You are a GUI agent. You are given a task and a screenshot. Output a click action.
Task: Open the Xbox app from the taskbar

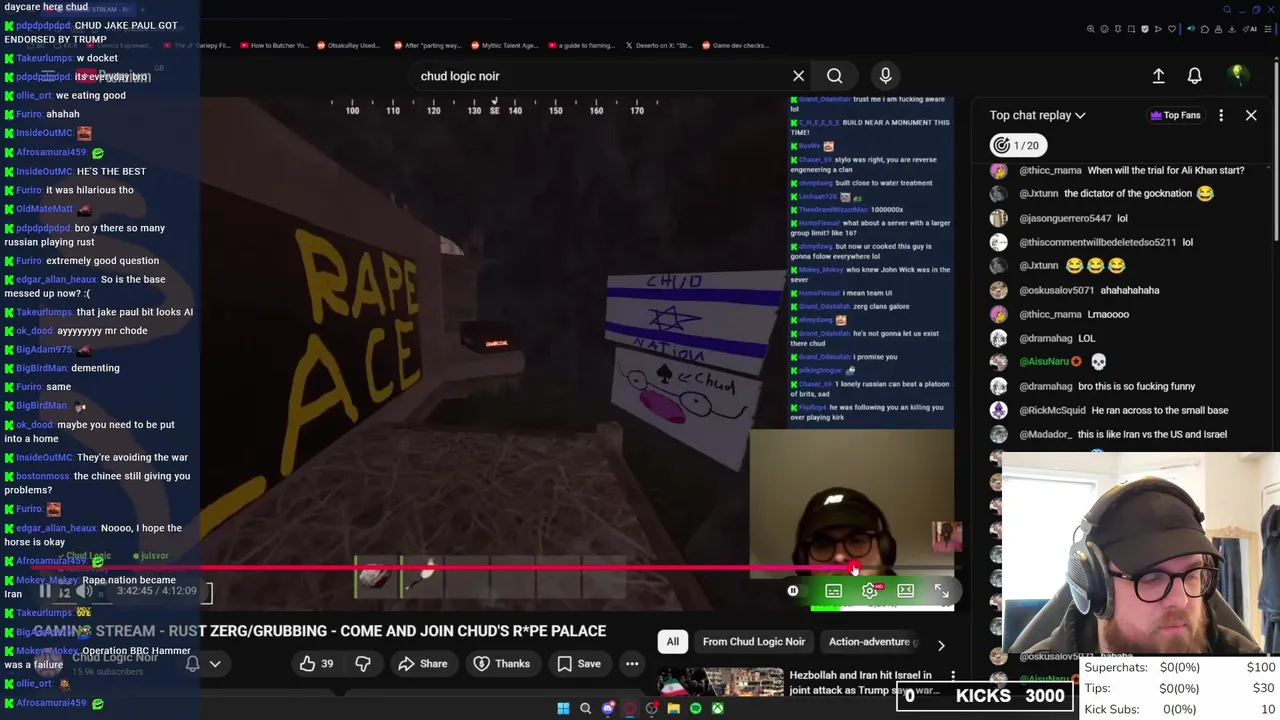[718, 708]
